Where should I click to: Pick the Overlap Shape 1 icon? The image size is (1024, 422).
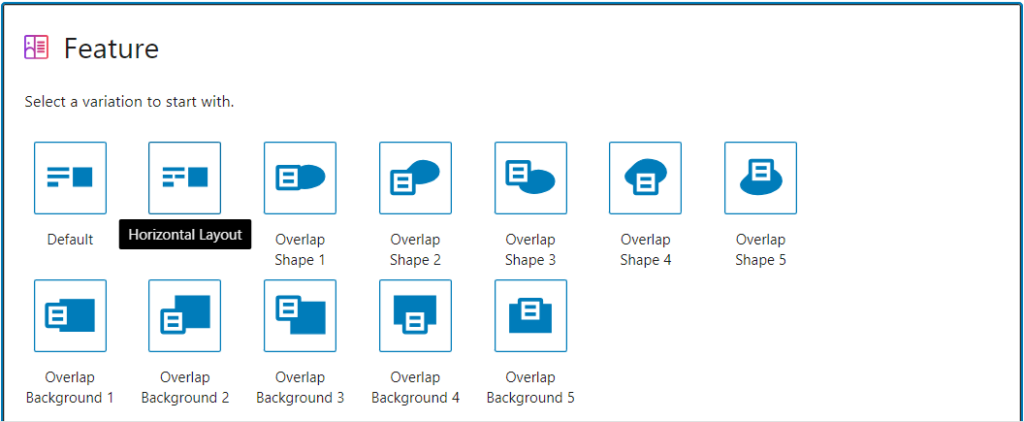(300, 177)
